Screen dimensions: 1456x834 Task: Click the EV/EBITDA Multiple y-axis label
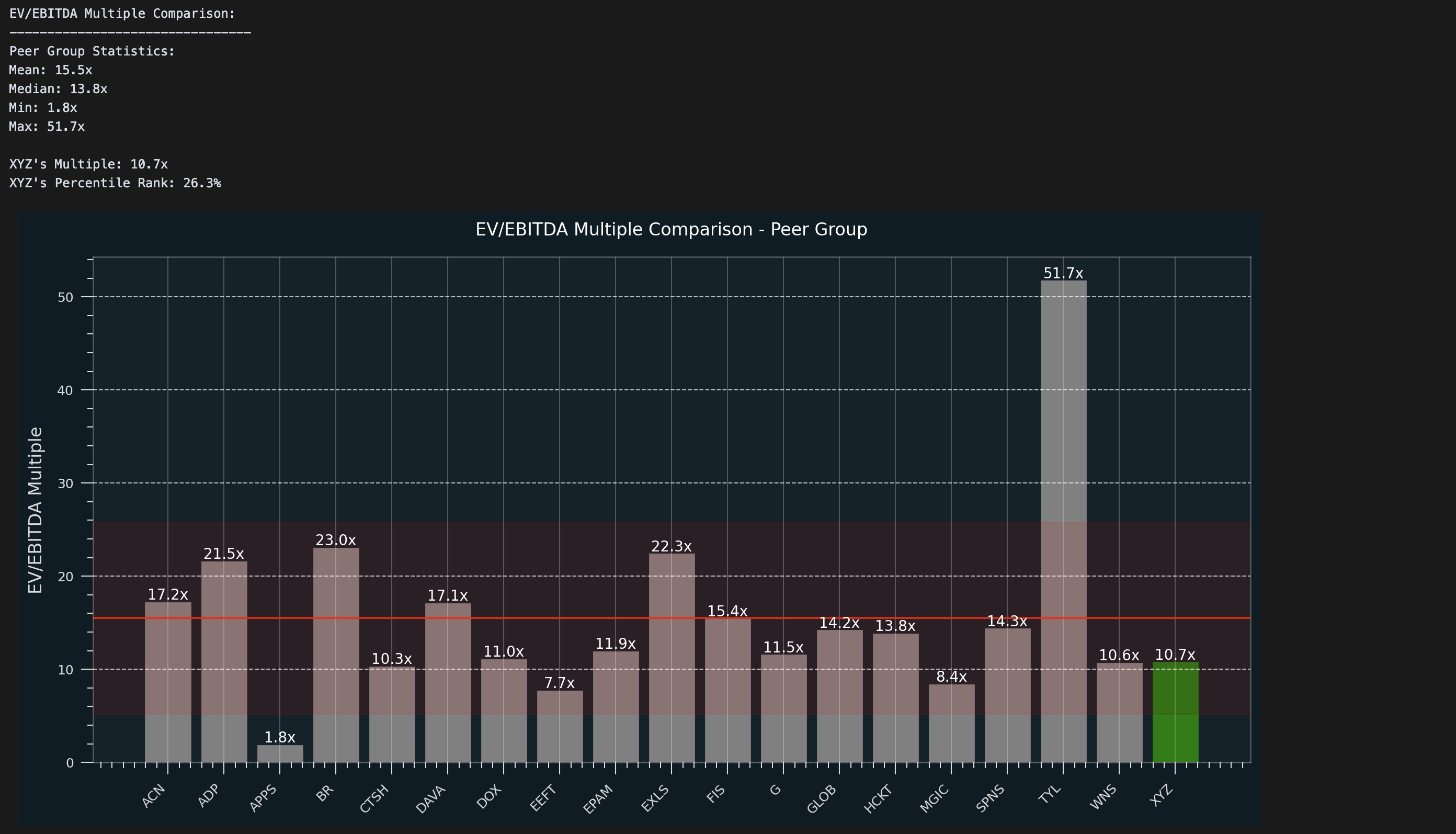(36, 510)
